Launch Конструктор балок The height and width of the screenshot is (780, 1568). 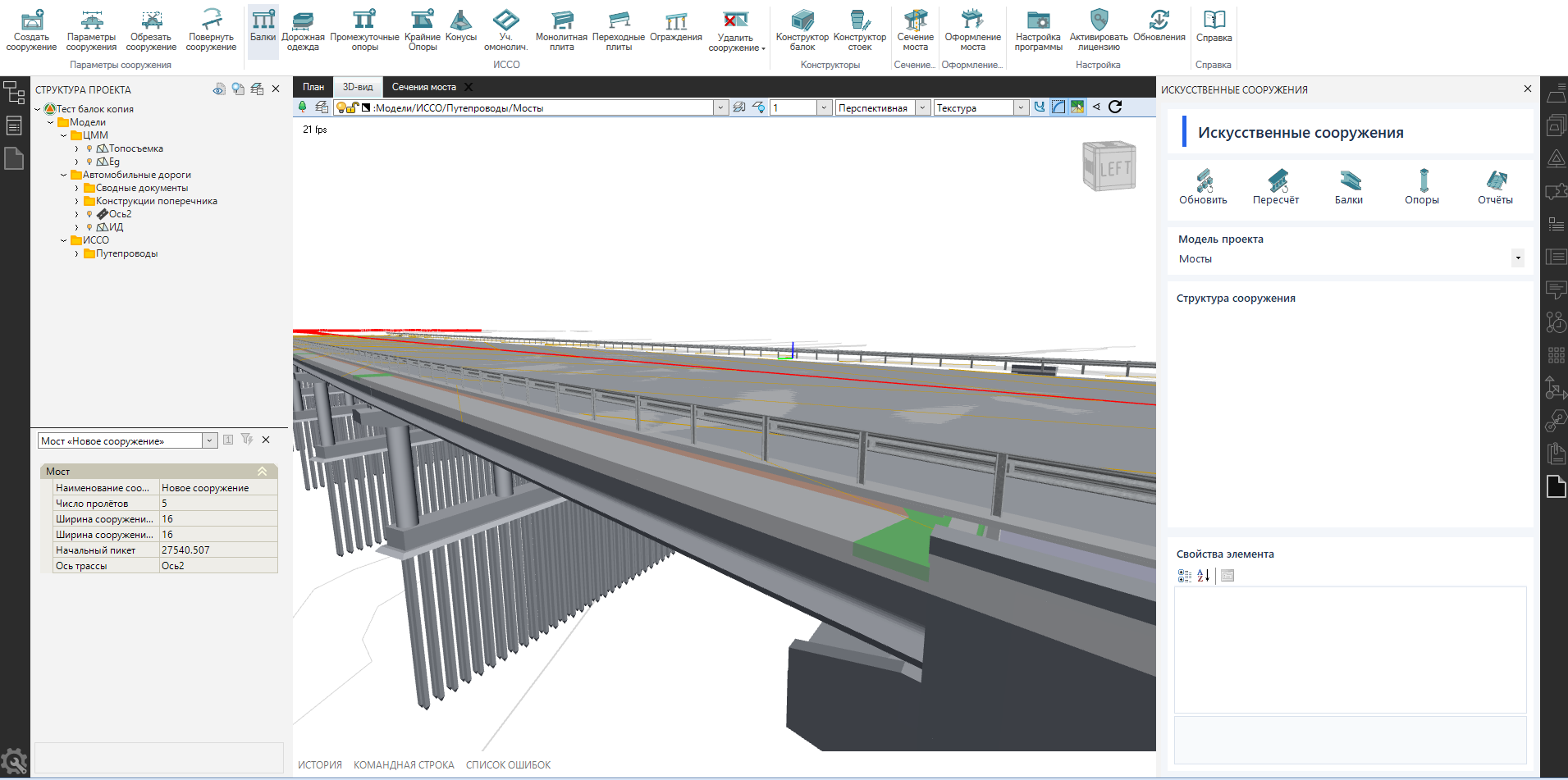[802, 30]
